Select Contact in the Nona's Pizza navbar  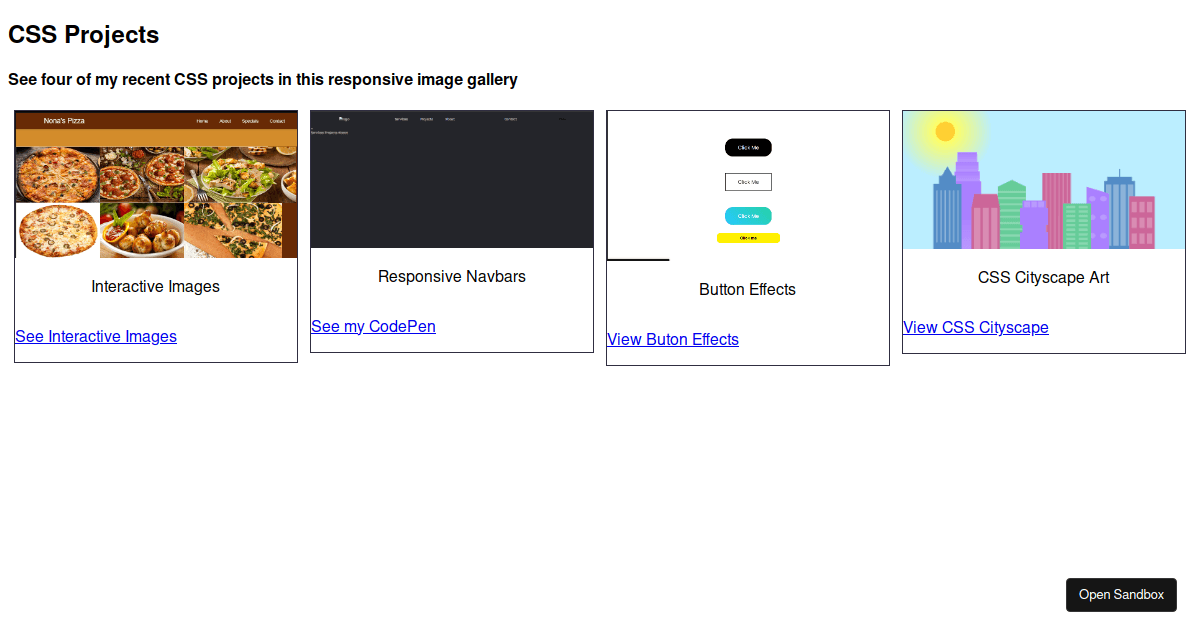point(278,120)
